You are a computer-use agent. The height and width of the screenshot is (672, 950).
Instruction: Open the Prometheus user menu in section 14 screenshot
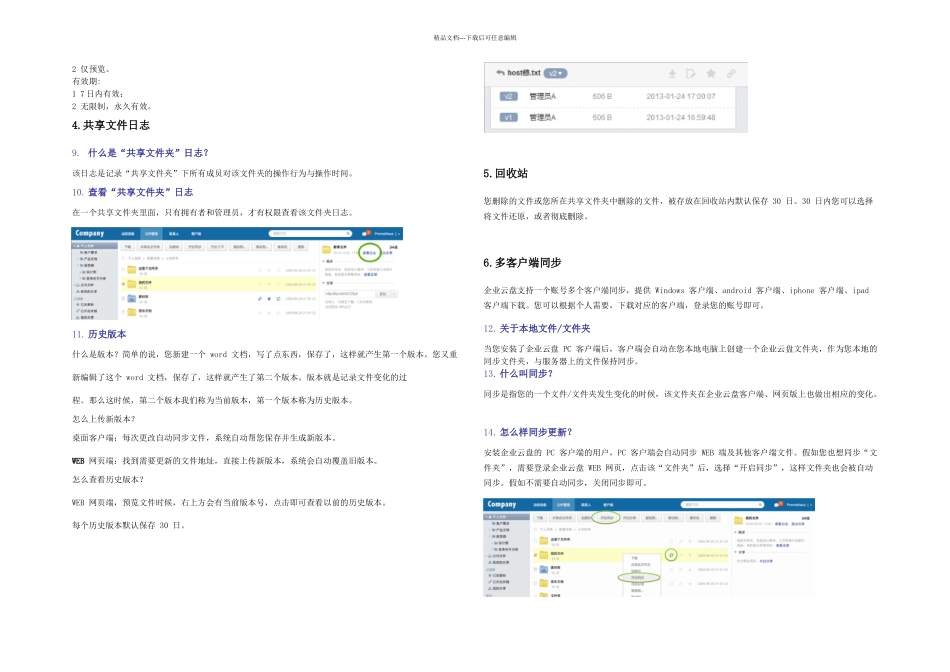800,504
